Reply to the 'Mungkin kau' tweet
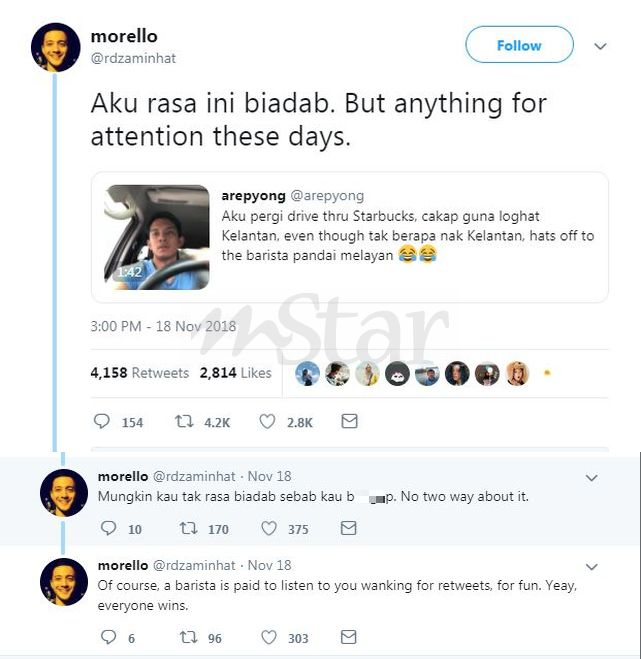641x659 pixels. (108, 528)
